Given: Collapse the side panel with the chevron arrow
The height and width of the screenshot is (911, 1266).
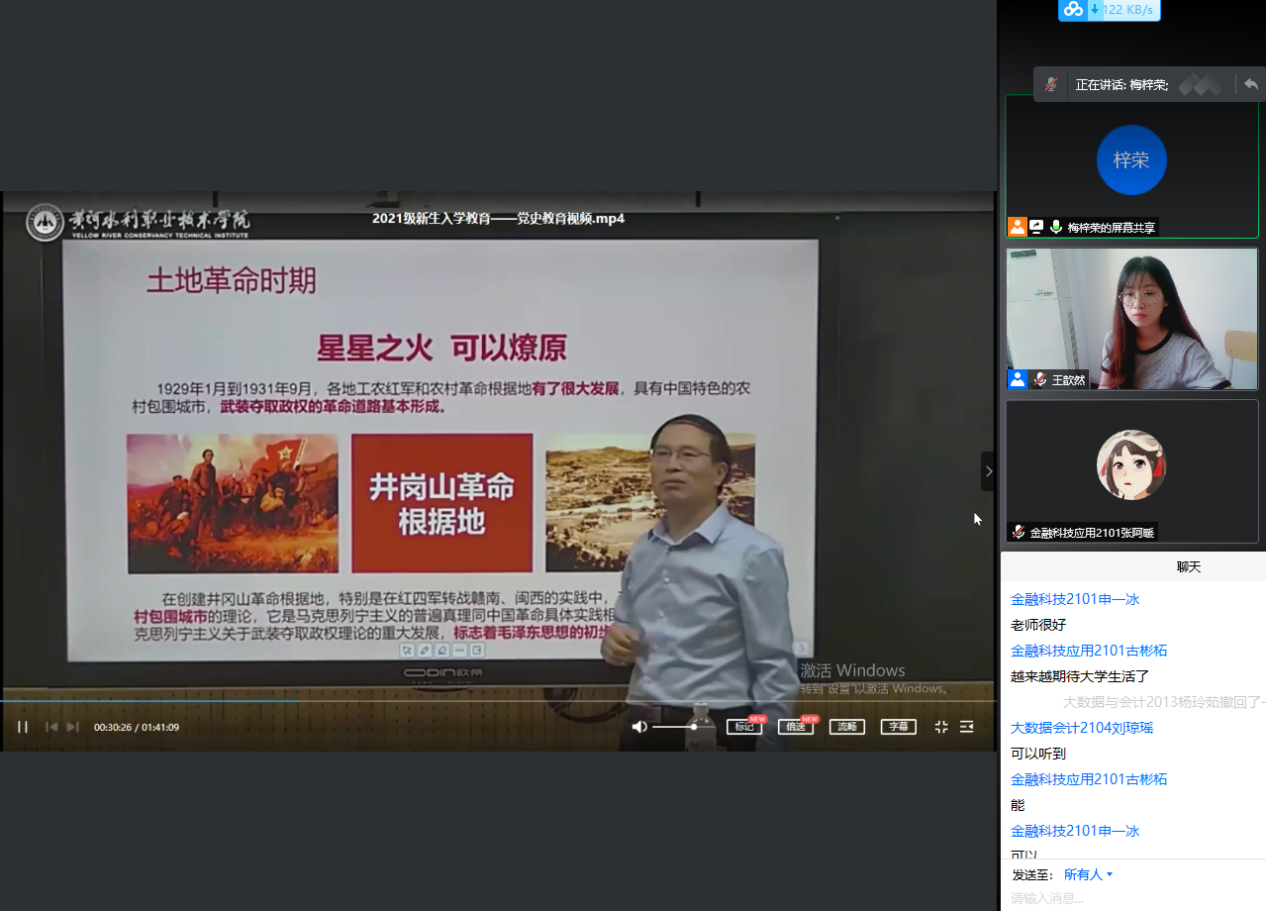Looking at the screenshot, I should (x=989, y=471).
